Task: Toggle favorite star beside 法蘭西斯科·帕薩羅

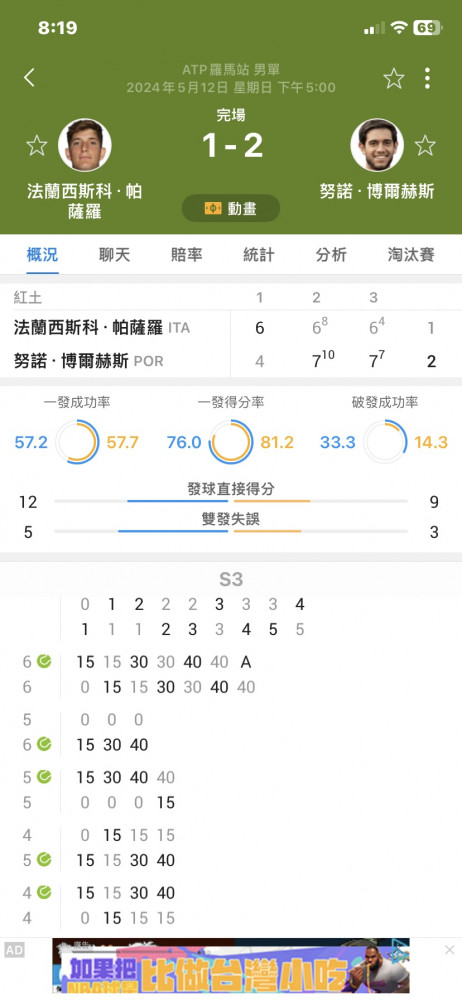Action: 36,145
